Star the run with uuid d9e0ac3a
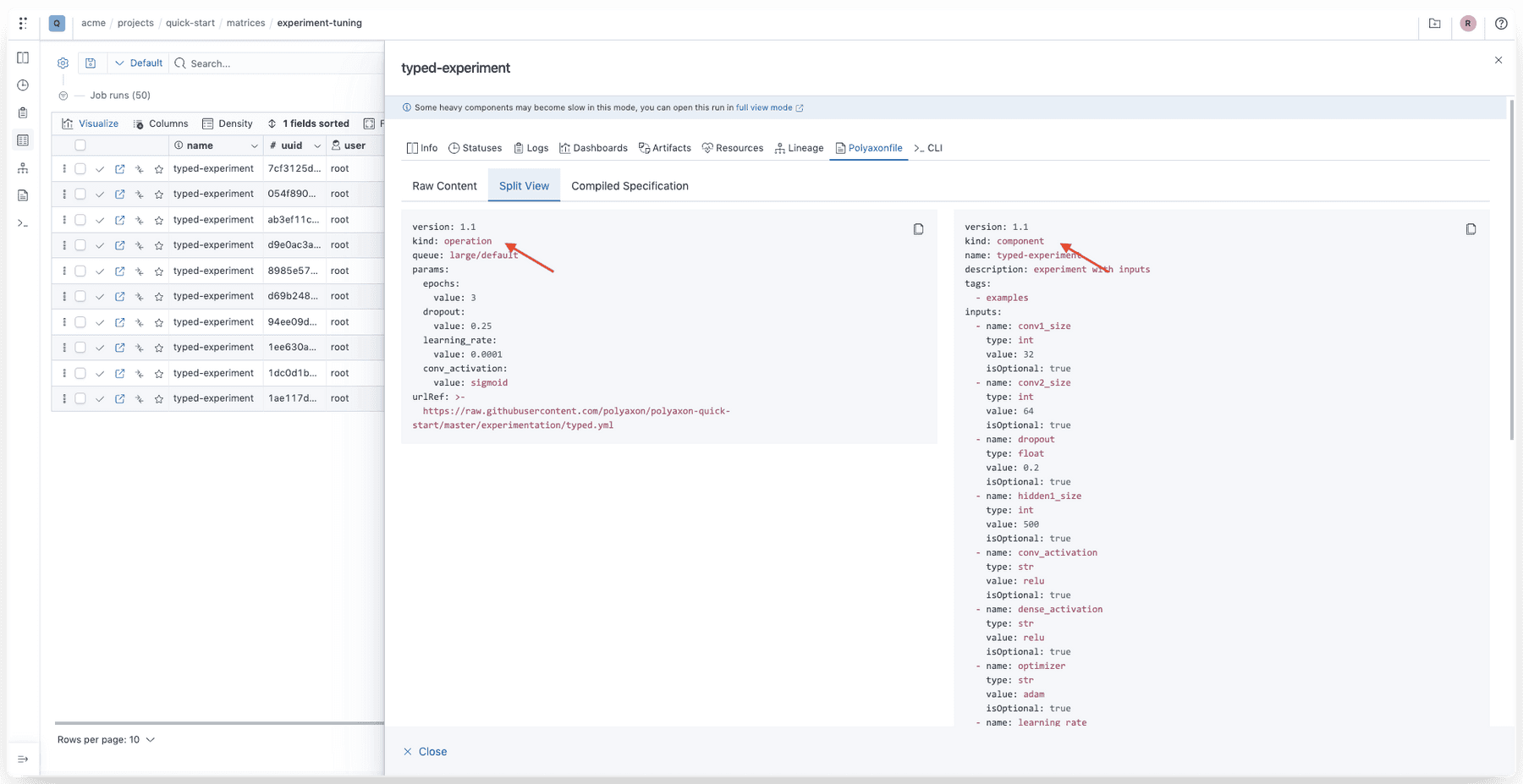 [158, 245]
